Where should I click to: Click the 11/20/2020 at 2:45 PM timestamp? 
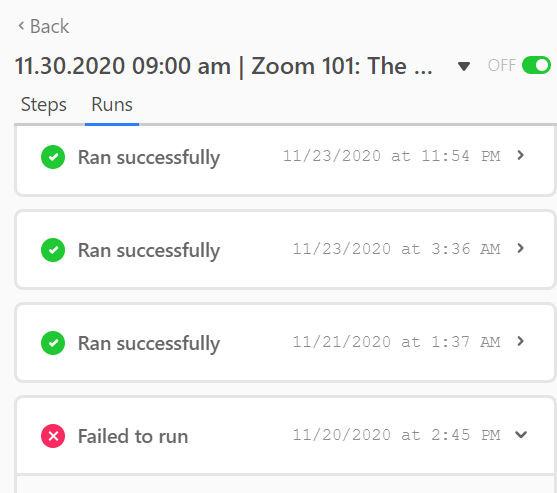click(x=396, y=435)
